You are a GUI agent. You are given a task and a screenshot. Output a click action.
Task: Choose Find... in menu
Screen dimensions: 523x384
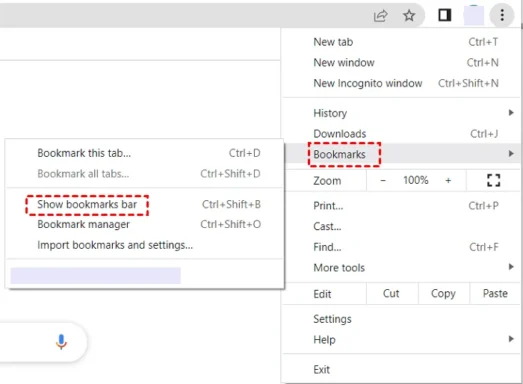(401, 247)
